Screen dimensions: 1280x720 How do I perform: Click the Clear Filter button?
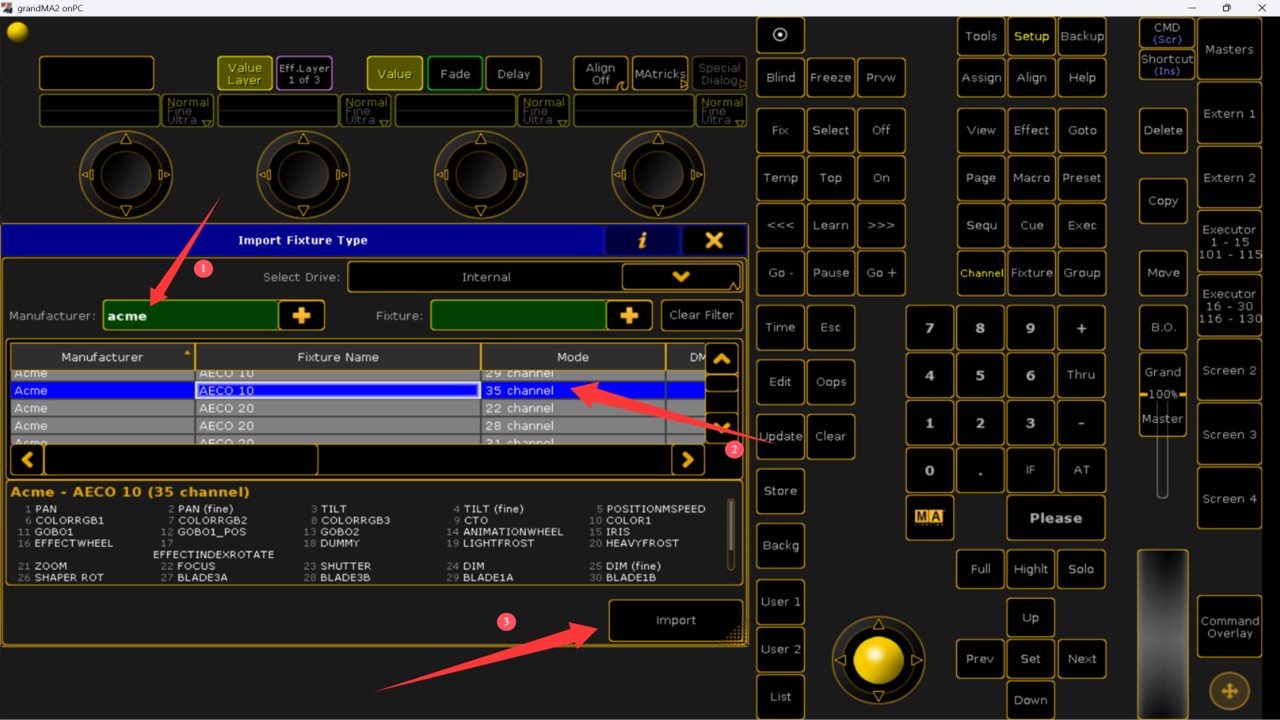[701, 315]
